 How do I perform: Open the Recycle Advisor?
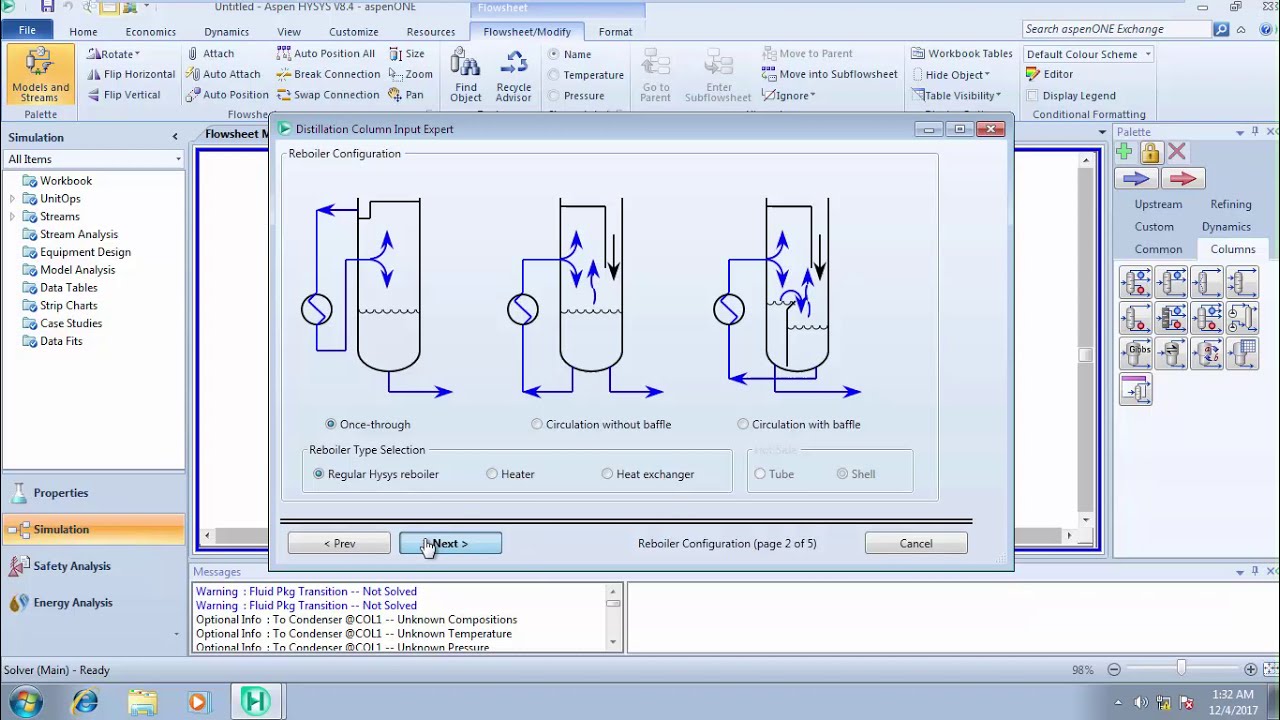(x=514, y=77)
